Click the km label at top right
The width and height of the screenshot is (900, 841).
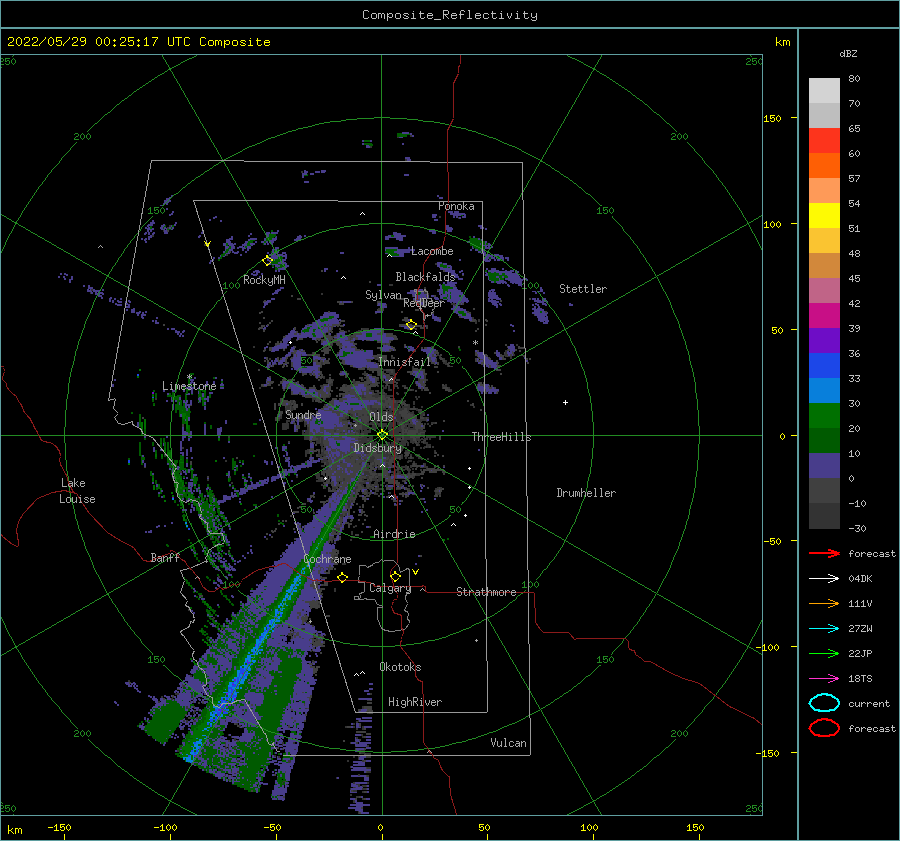tap(782, 42)
